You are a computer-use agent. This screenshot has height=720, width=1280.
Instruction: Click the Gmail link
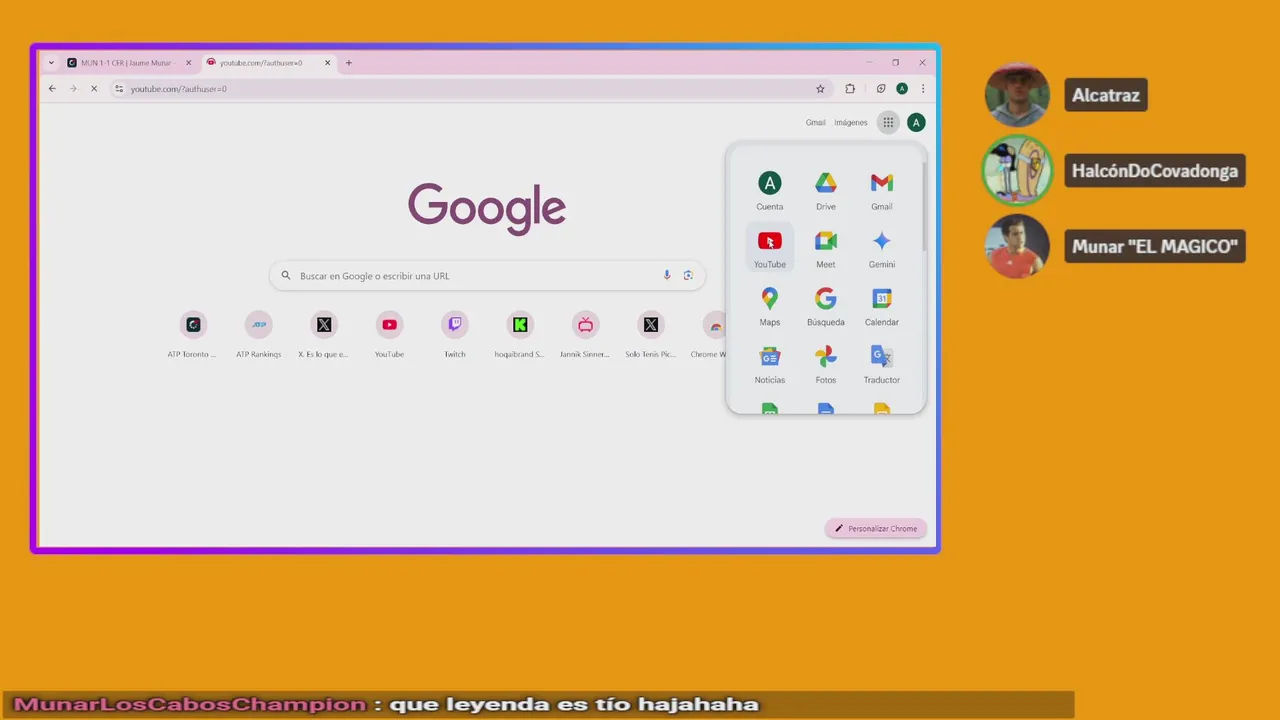pos(816,122)
